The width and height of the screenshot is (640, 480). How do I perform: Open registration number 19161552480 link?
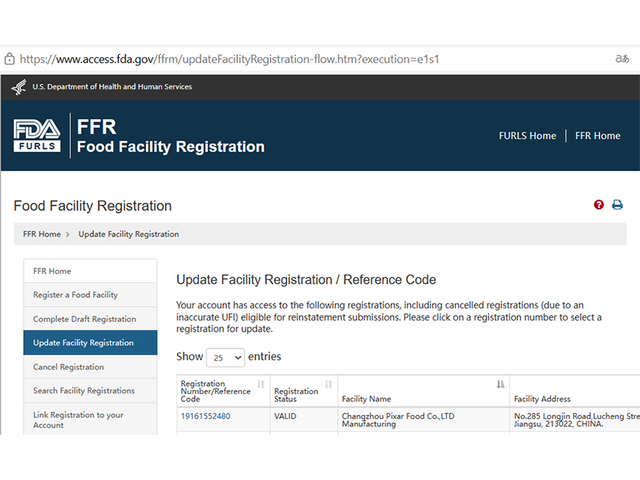[x=205, y=416]
